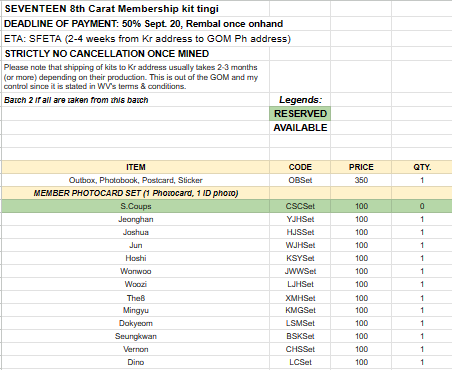Select the price '100' in S.Coups row
452x370 pixels.
tap(361, 206)
